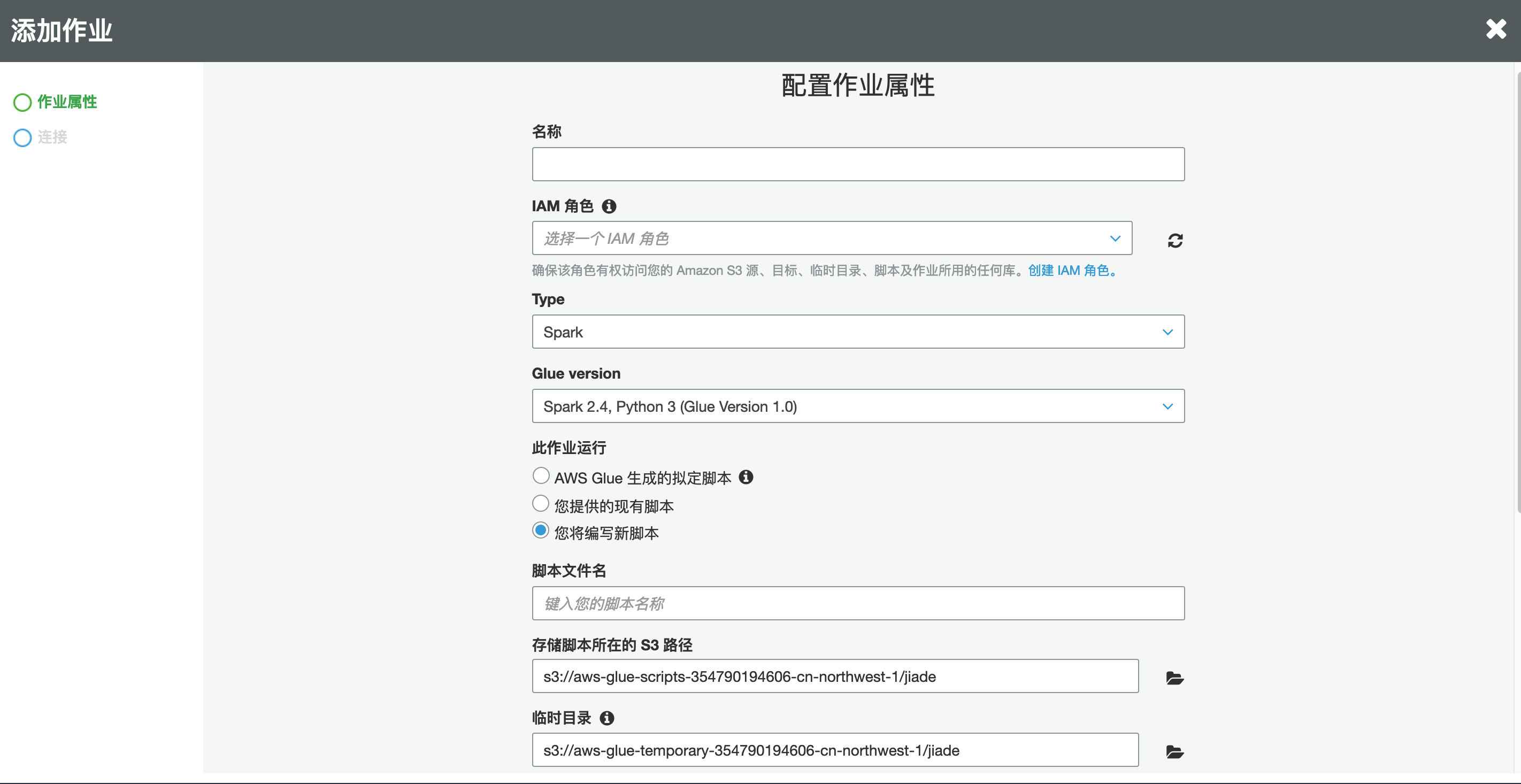Screen dimensions: 1521x784
Task: Go to 作业属性 step in sidebar
Action: (67, 102)
